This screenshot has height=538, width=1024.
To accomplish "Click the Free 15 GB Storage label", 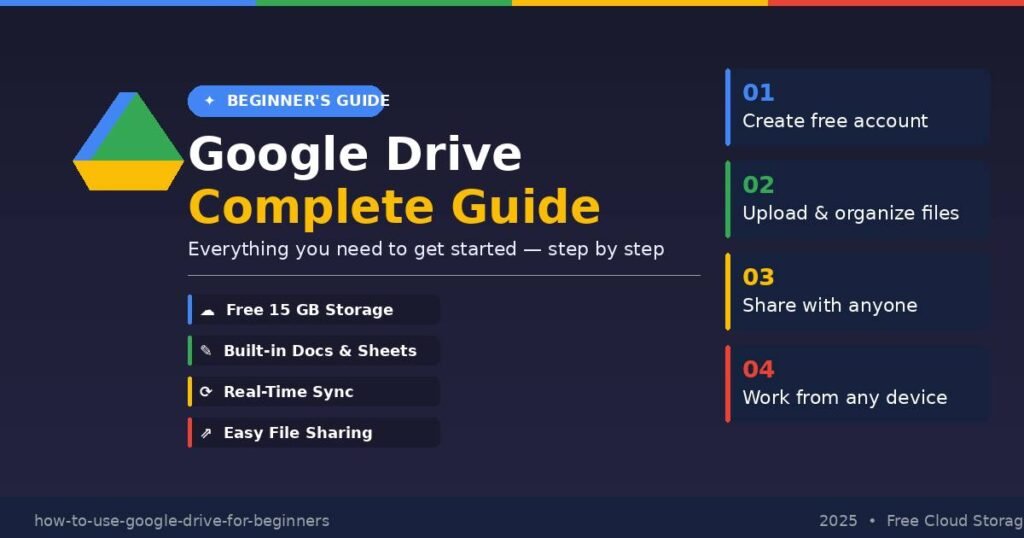I will (x=310, y=309).
